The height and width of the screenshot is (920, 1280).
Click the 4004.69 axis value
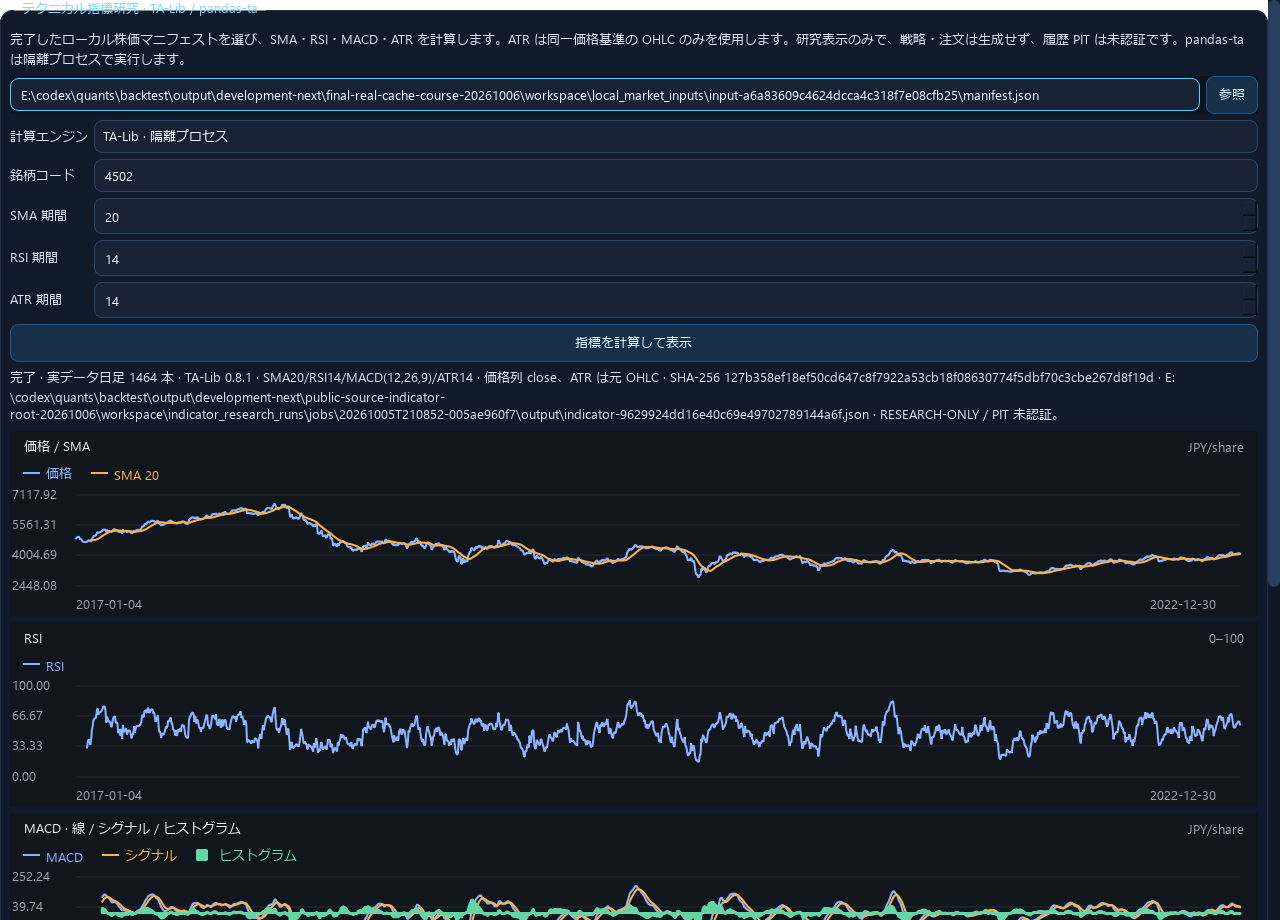(x=35, y=555)
